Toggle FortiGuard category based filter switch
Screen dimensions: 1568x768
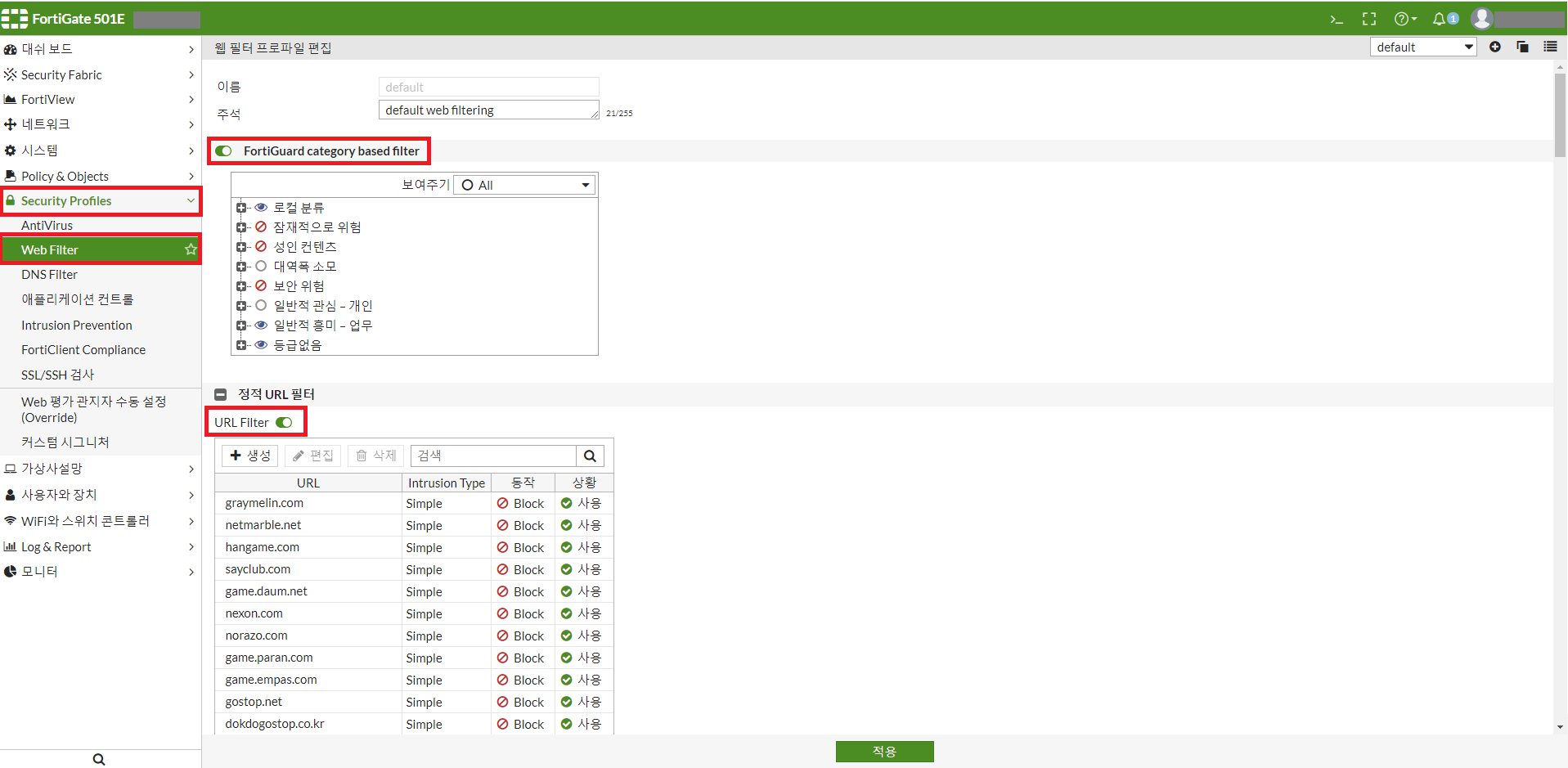tap(223, 150)
